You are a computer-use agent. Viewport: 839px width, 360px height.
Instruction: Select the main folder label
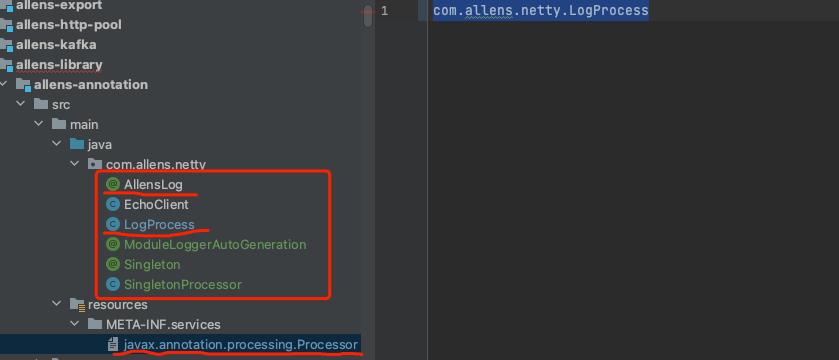(84, 124)
